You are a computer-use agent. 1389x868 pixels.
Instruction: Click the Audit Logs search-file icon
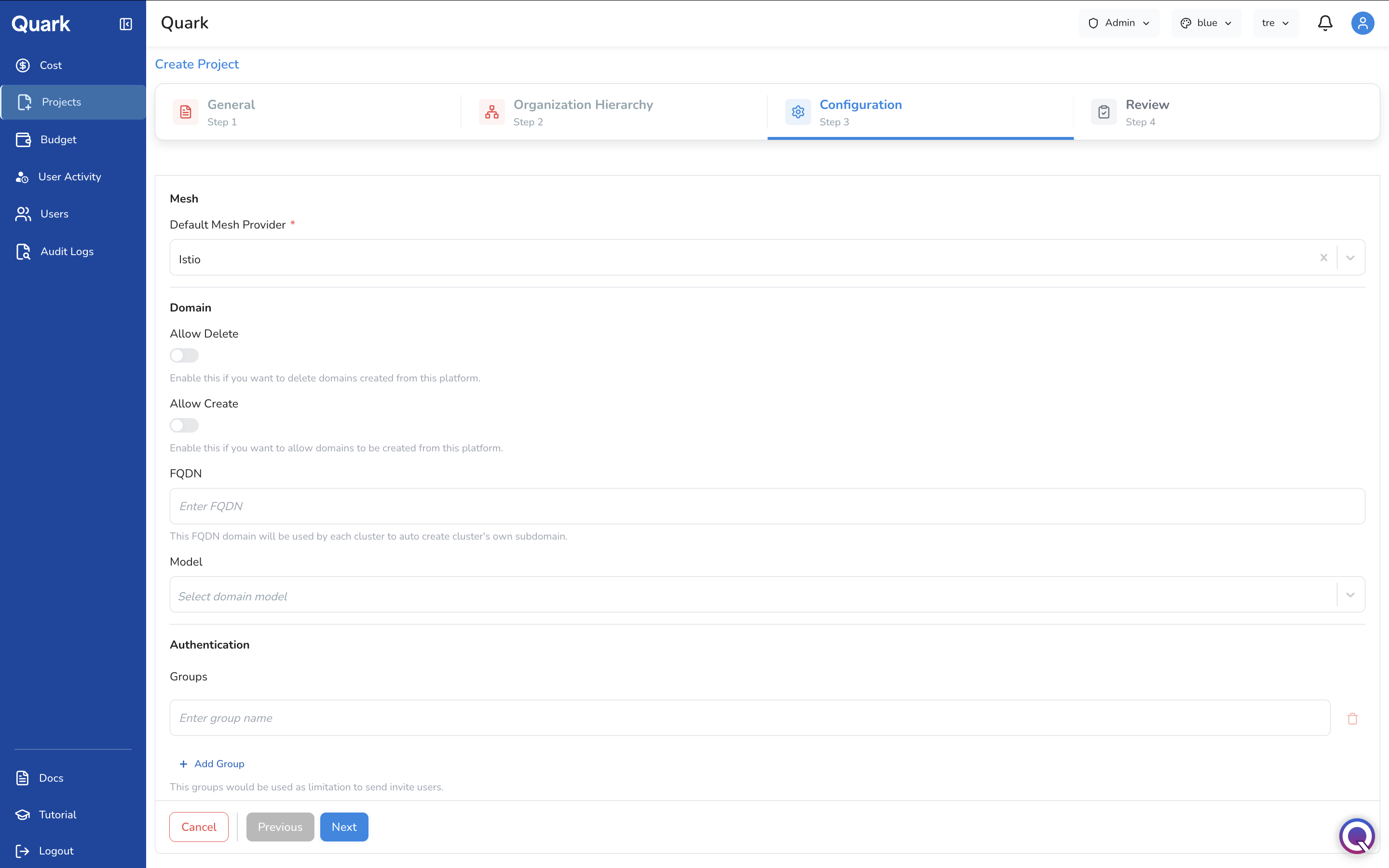coord(24,251)
